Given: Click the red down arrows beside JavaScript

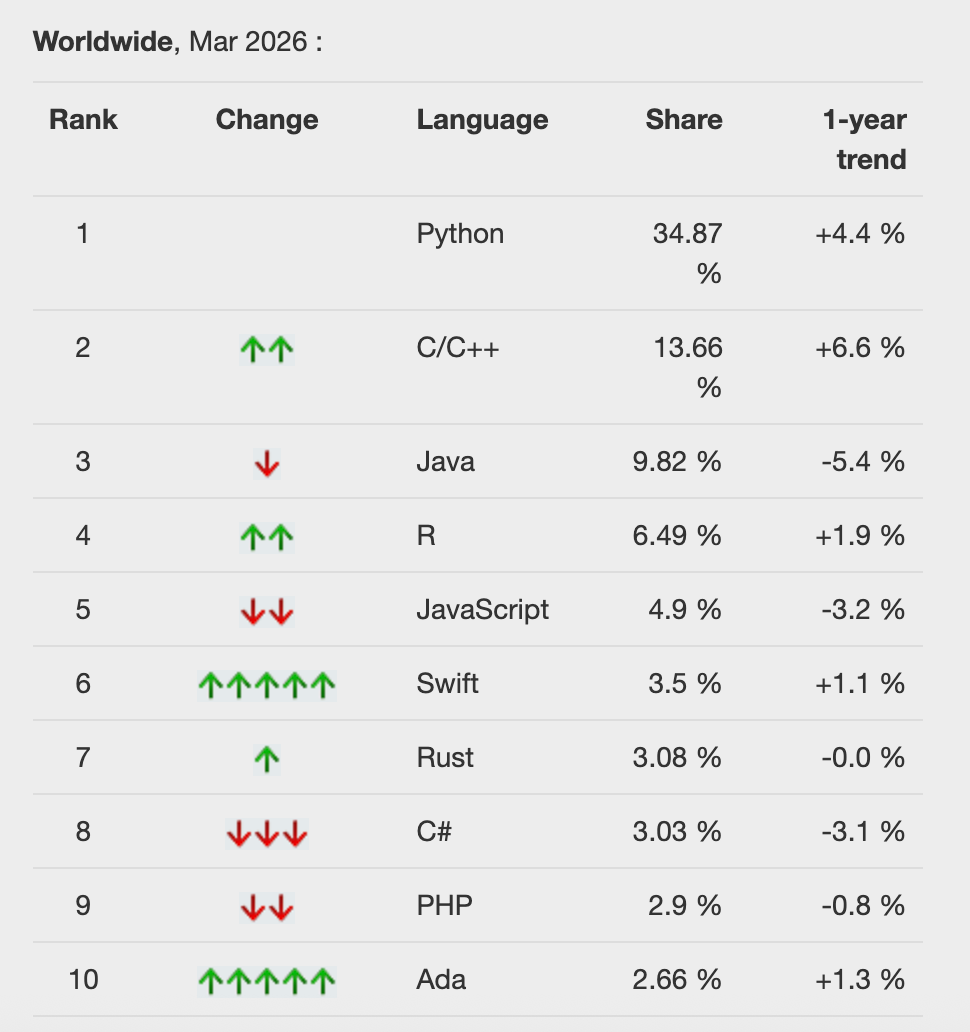Looking at the screenshot, I should [267, 610].
